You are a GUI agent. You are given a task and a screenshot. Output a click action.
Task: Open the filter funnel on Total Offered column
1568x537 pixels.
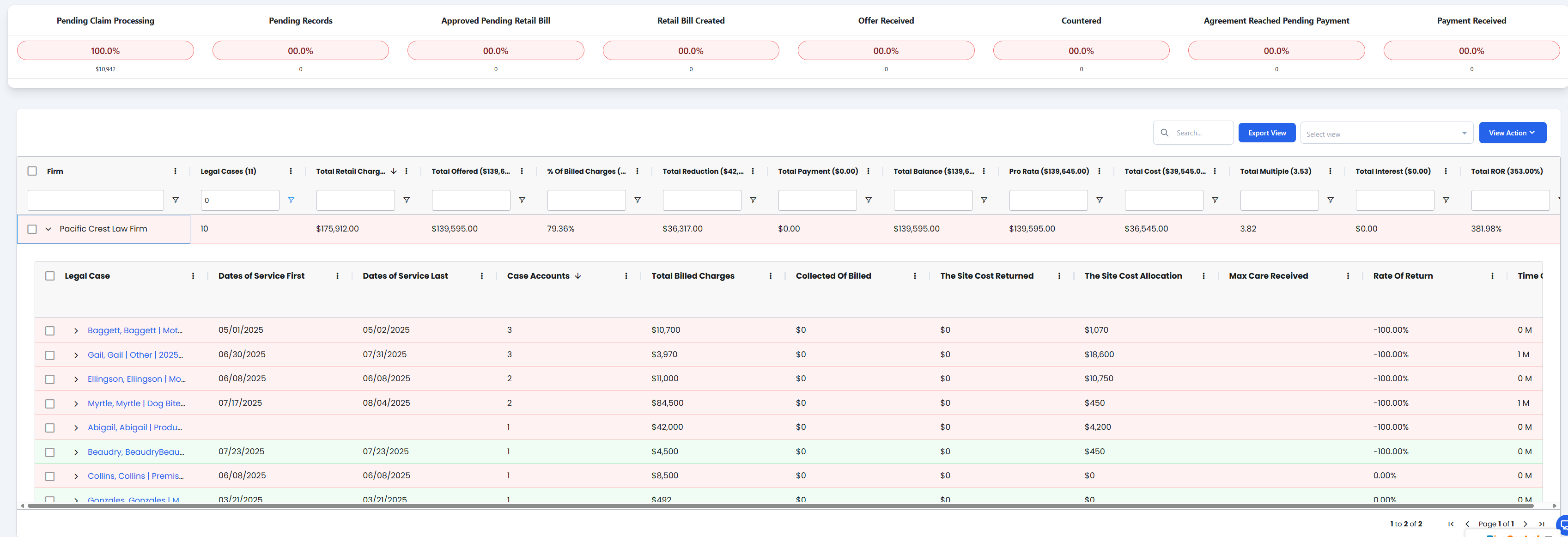(522, 200)
